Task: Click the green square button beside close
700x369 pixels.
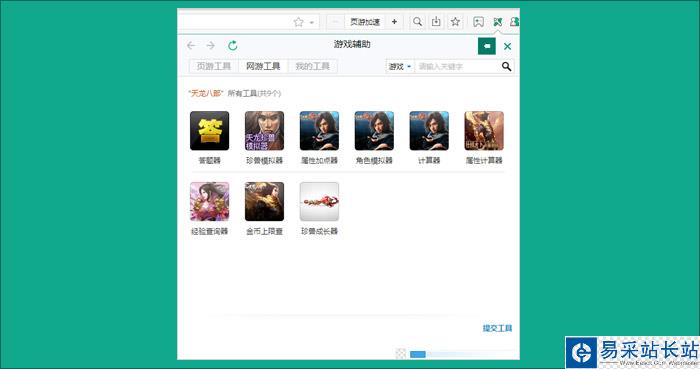Action: click(487, 46)
